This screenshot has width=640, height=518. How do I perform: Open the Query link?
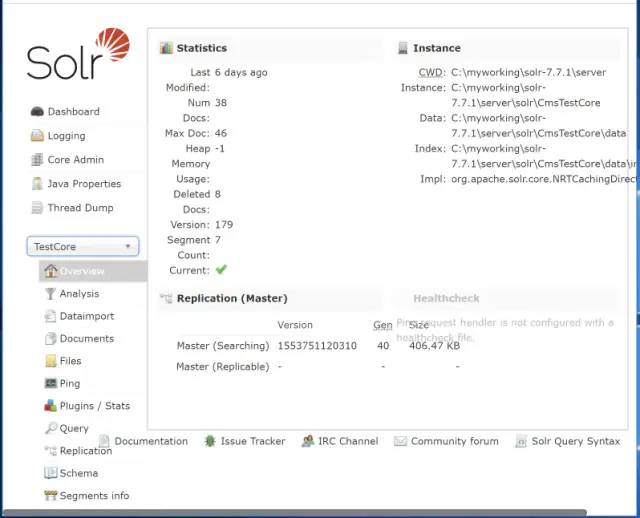74,429
